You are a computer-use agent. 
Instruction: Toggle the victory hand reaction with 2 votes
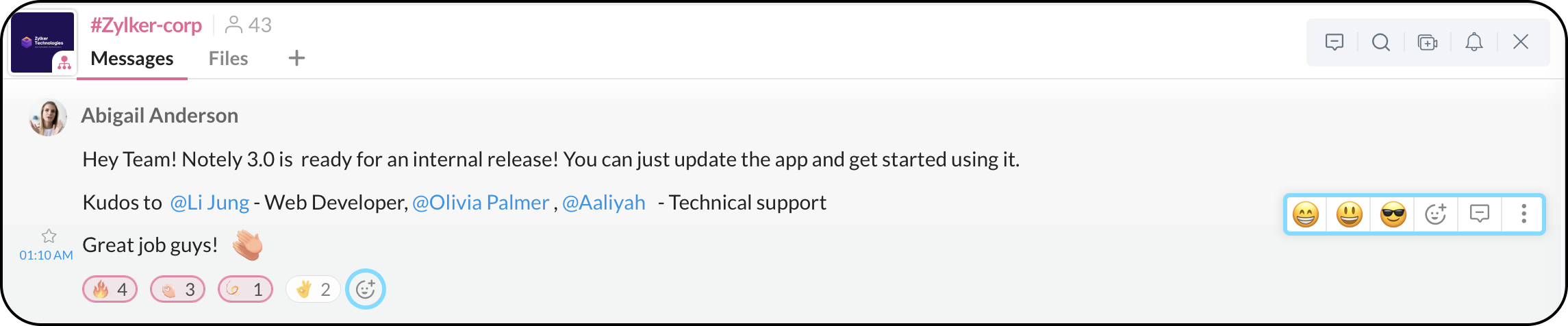pyautogui.click(x=312, y=290)
